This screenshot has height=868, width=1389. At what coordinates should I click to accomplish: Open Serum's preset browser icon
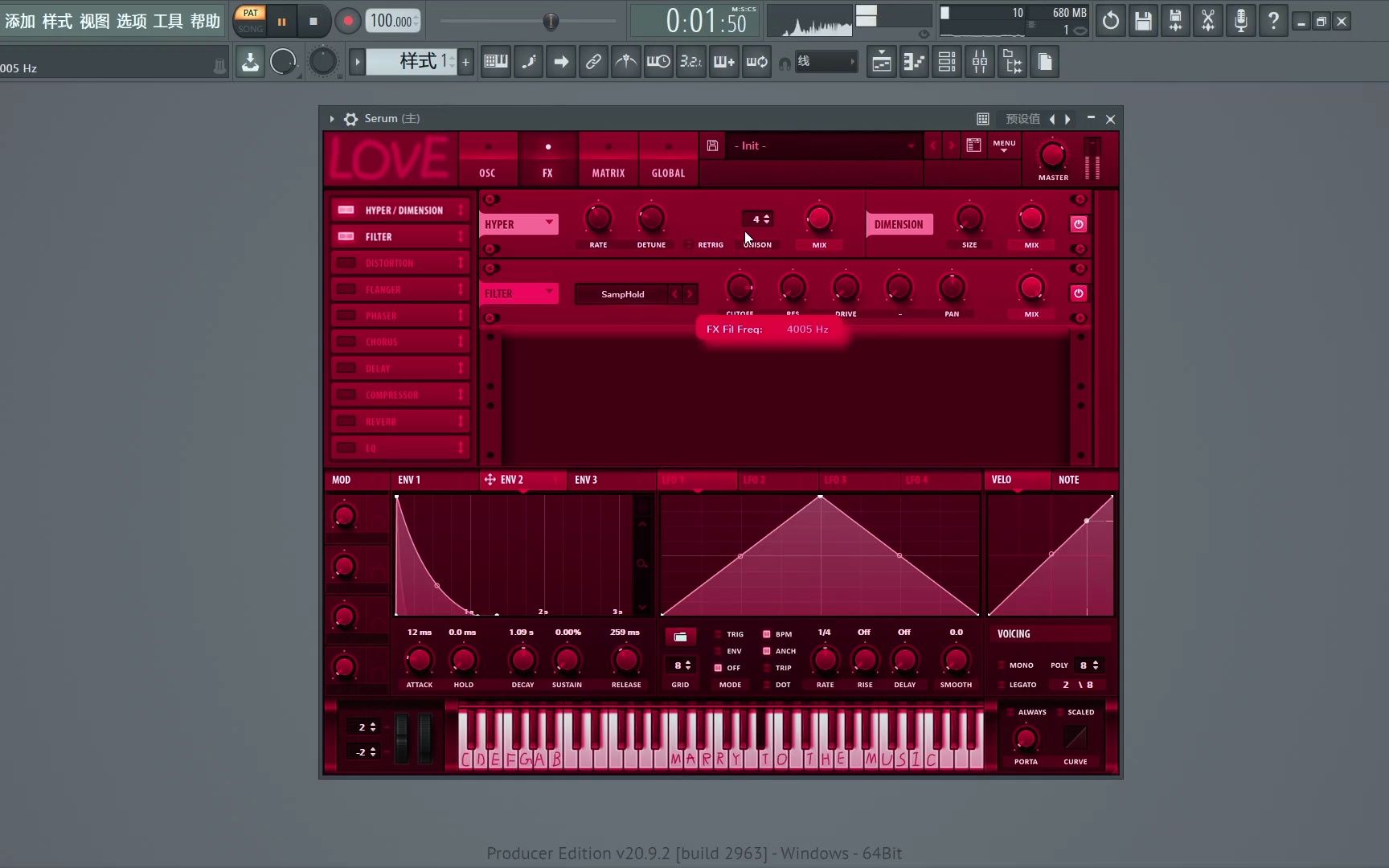pos(973,145)
